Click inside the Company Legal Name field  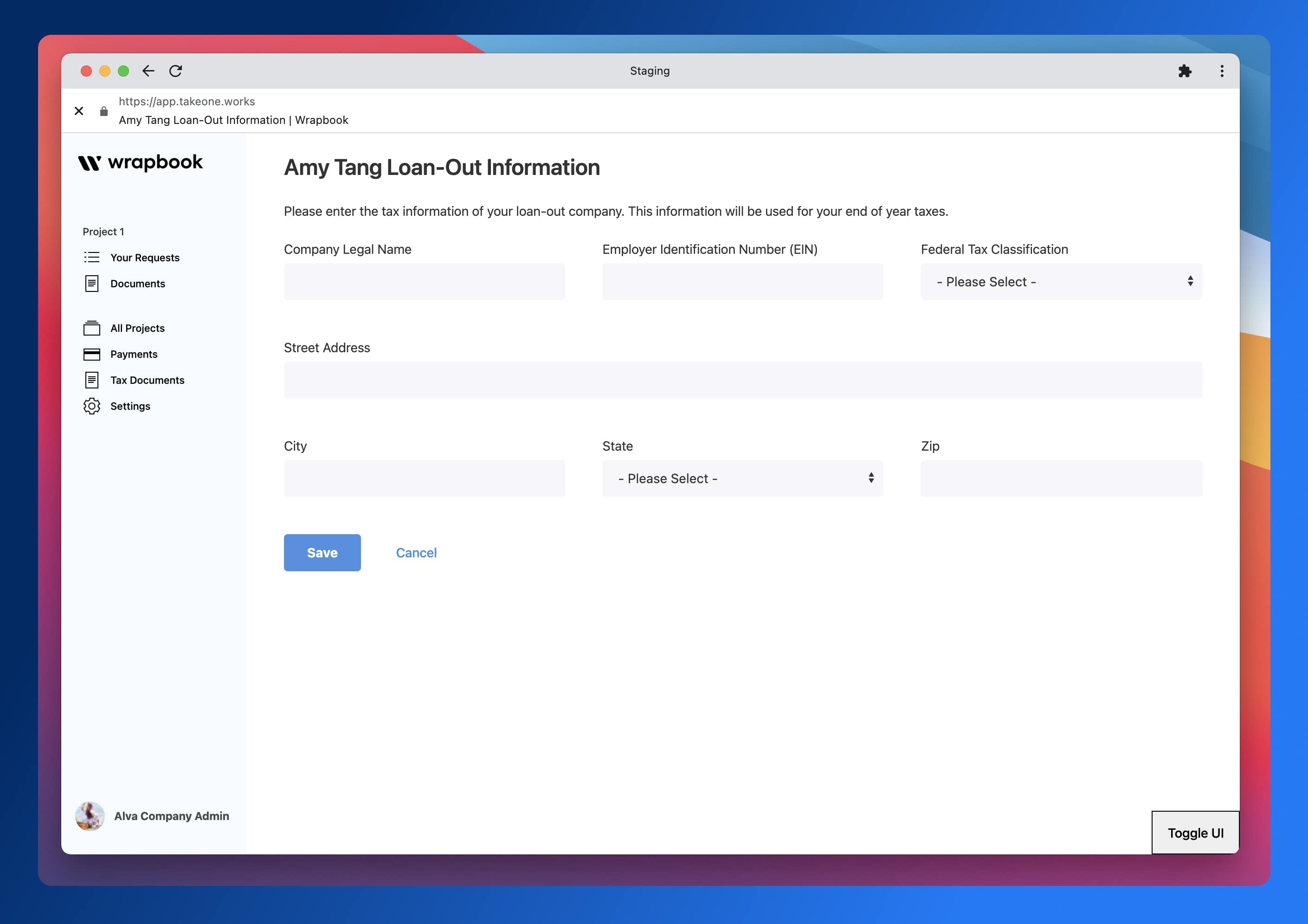(x=424, y=281)
